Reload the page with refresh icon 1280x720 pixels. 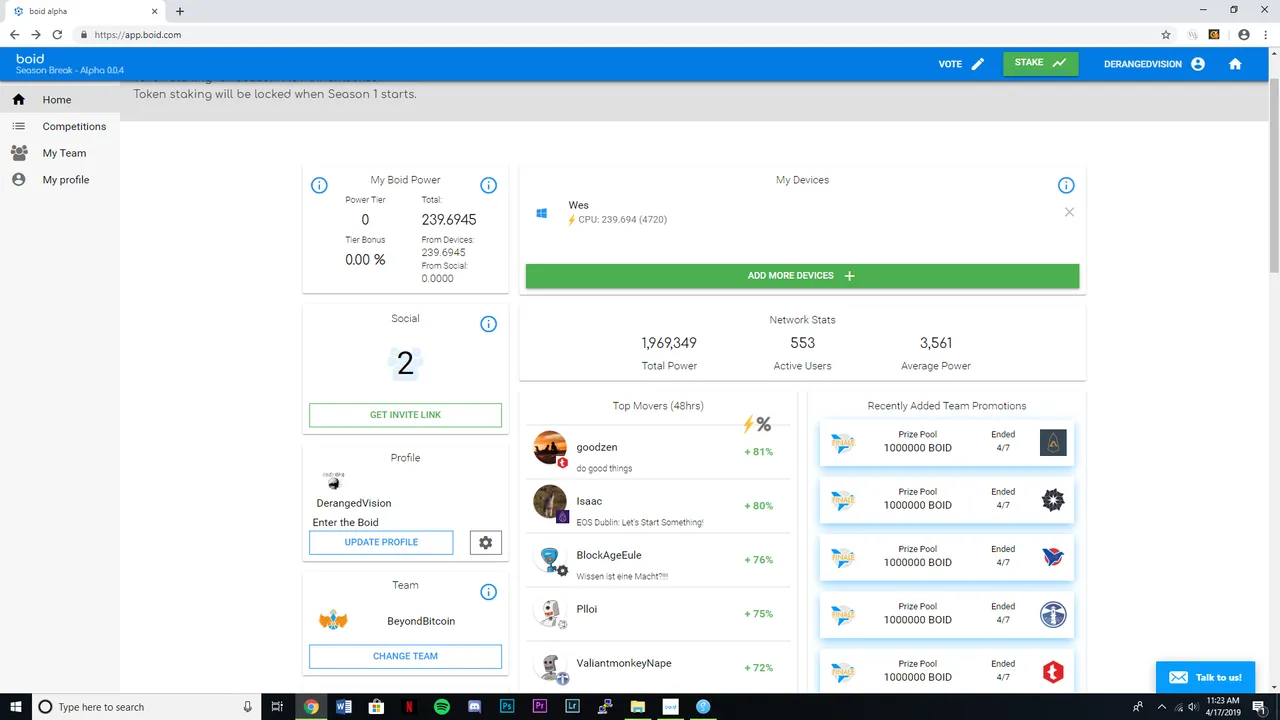pyautogui.click(x=57, y=34)
